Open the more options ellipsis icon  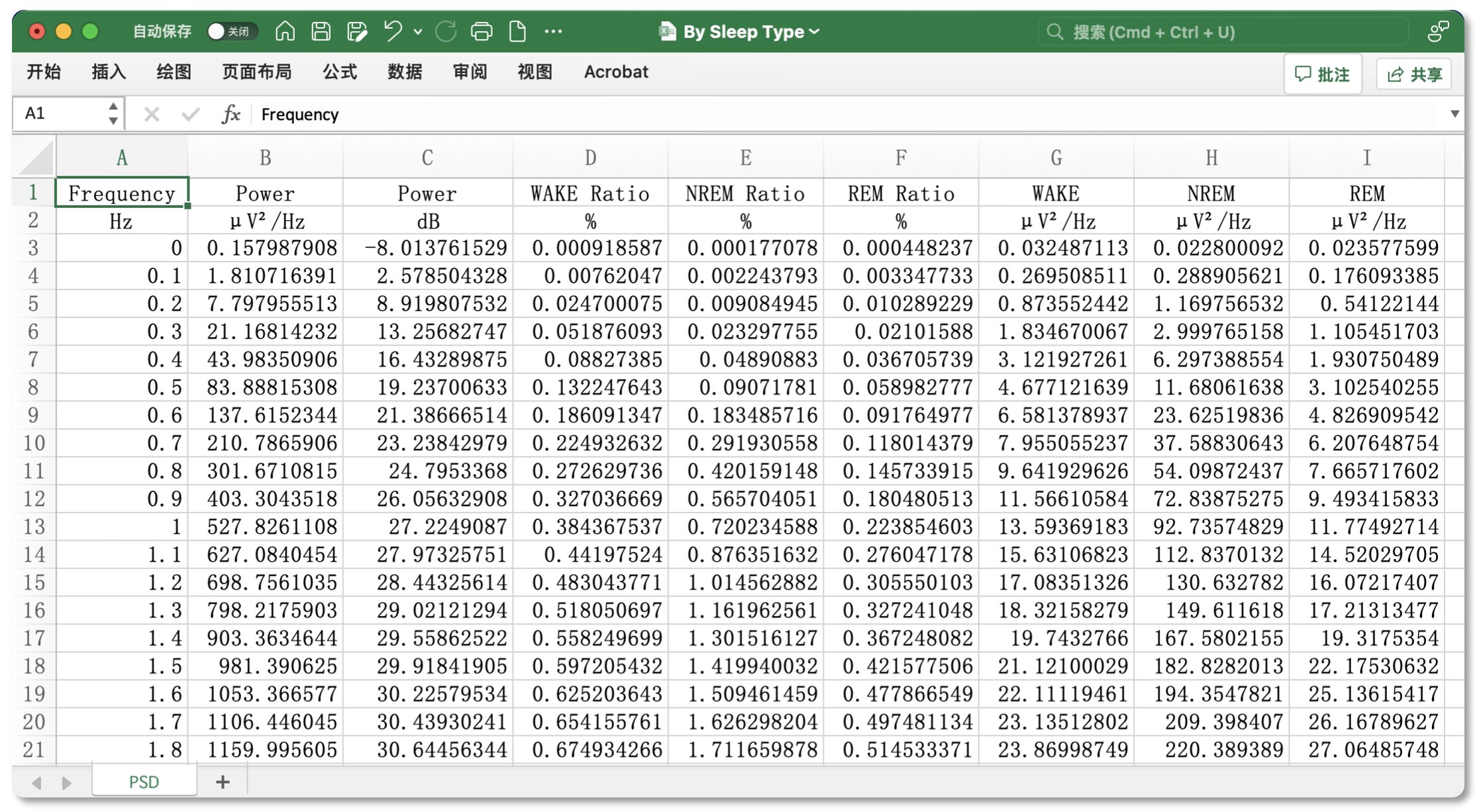553,31
